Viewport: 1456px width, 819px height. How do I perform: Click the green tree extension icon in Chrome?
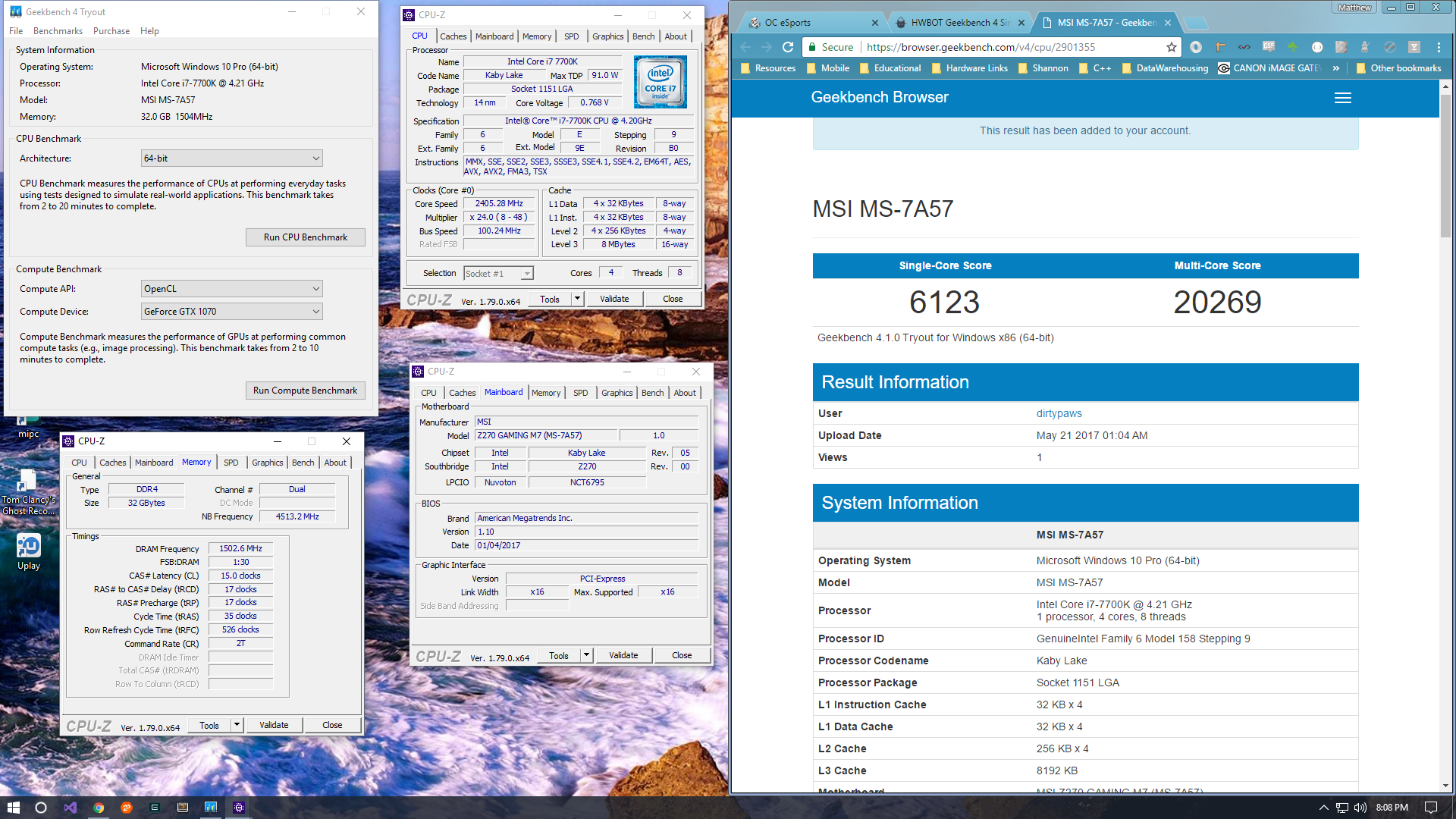point(1293,47)
